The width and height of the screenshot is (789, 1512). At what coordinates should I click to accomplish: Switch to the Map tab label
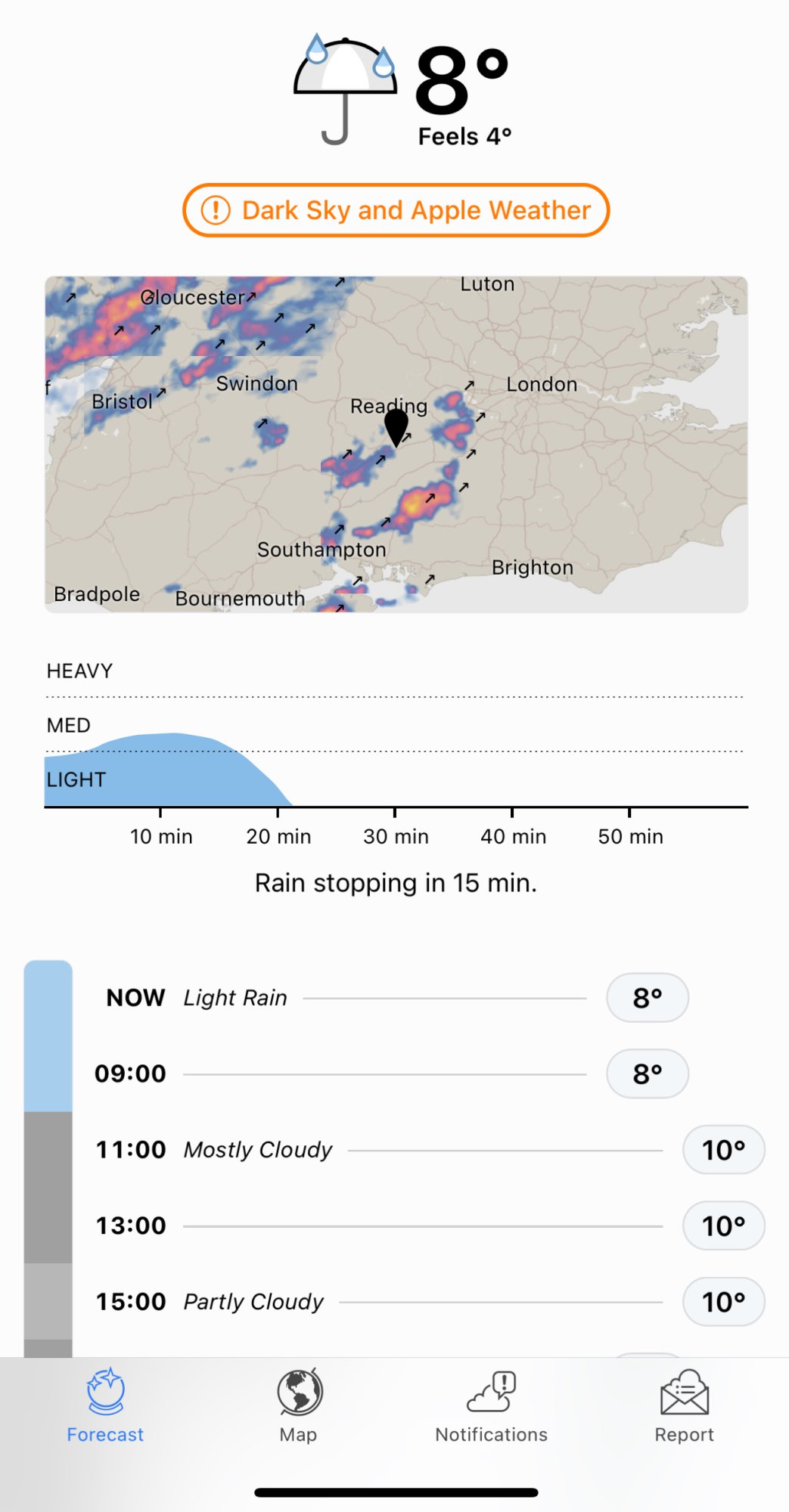298,1435
